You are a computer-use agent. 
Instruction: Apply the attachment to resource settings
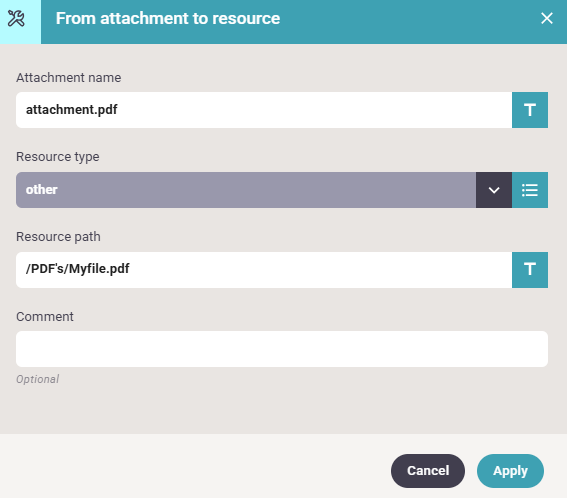pos(510,471)
